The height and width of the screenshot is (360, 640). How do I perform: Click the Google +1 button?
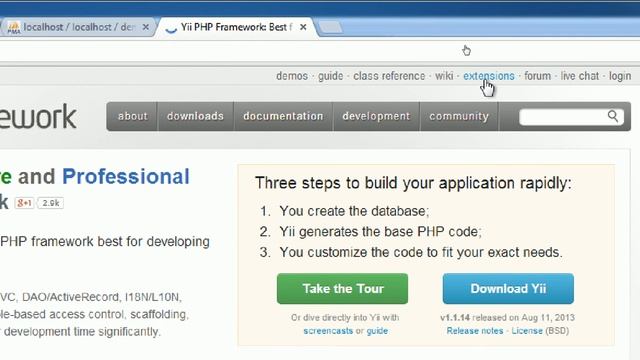pos(24,203)
